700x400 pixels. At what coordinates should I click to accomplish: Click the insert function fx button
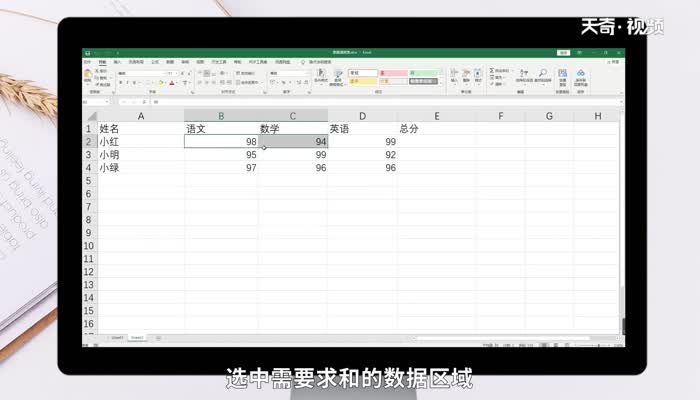[x=144, y=102]
